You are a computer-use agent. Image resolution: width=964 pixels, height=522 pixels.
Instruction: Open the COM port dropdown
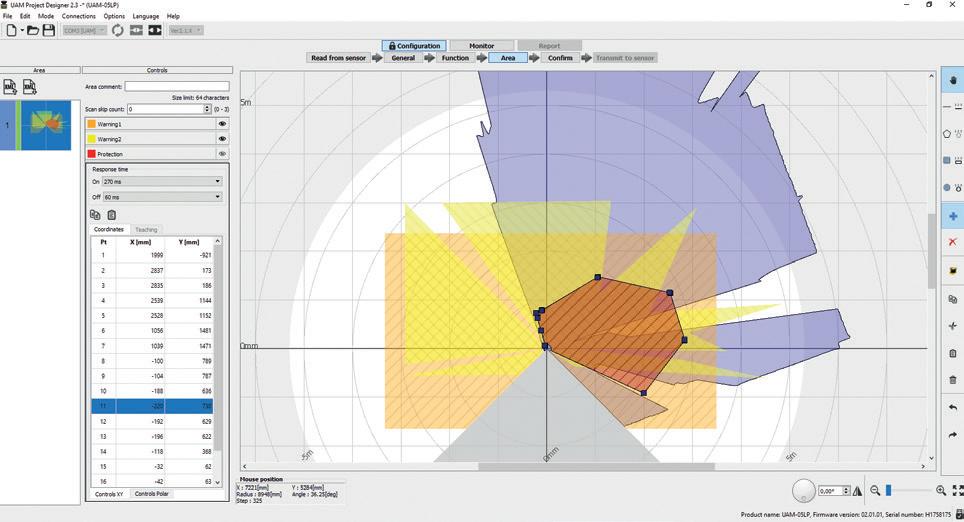[85, 30]
